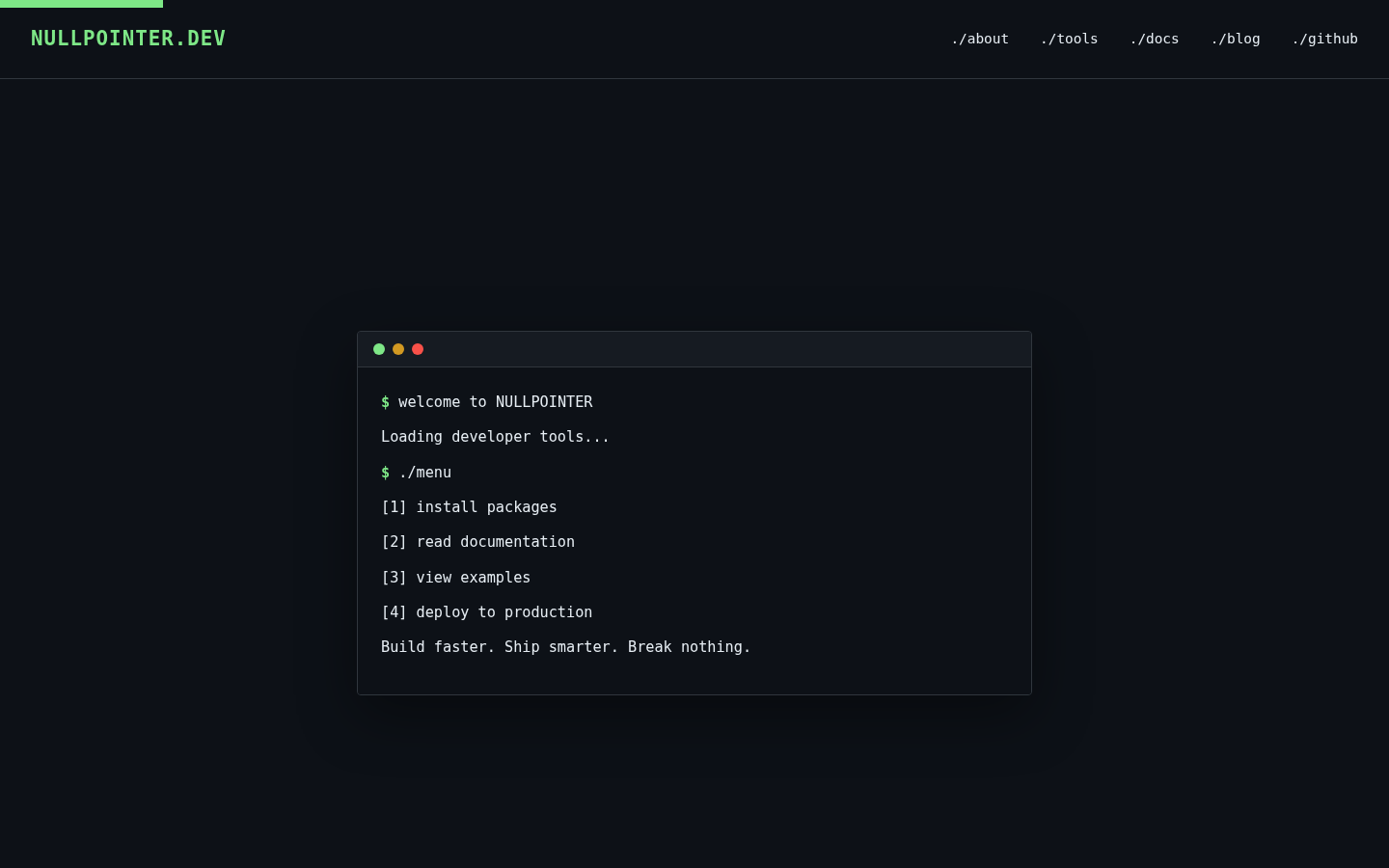Open the ./github link
This screenshot has height=868, width=1389.
pos(1325,39)
